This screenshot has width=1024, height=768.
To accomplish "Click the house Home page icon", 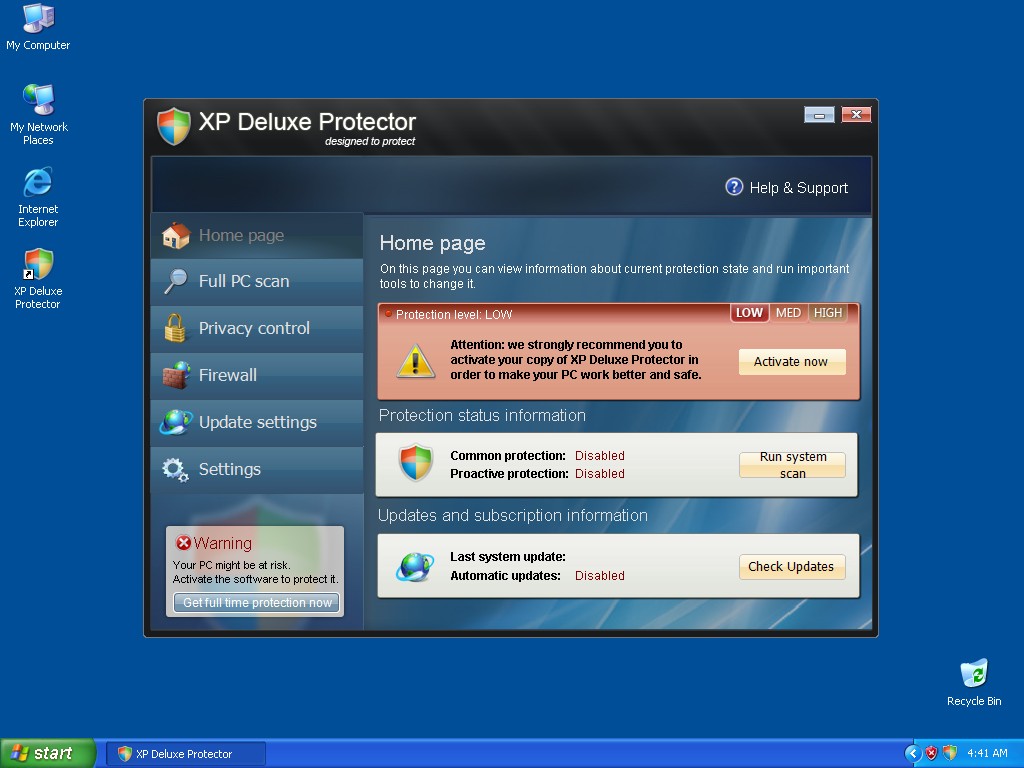I will click(175, 235).
